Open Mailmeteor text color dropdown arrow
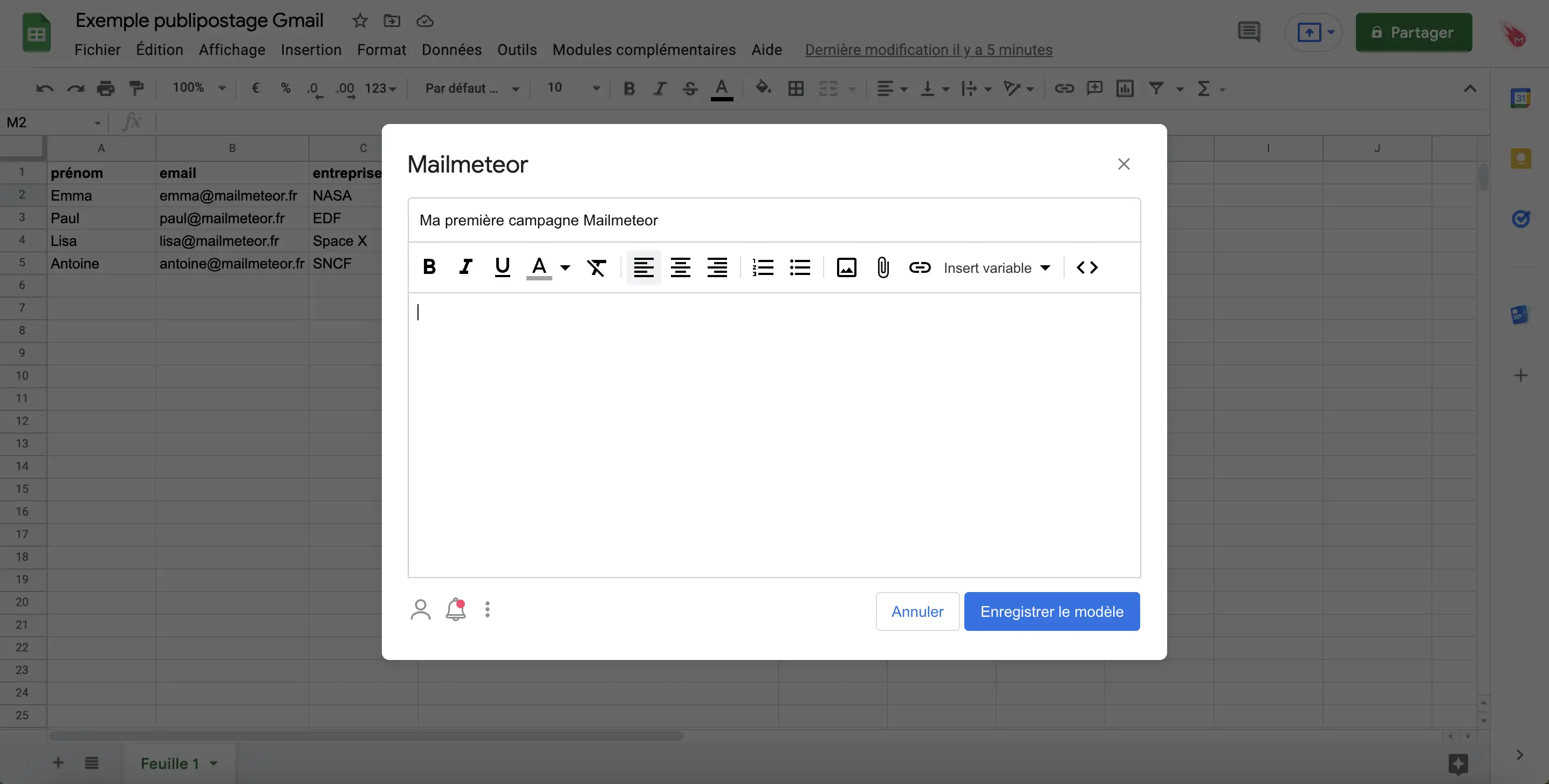 [x=565, y=267]
